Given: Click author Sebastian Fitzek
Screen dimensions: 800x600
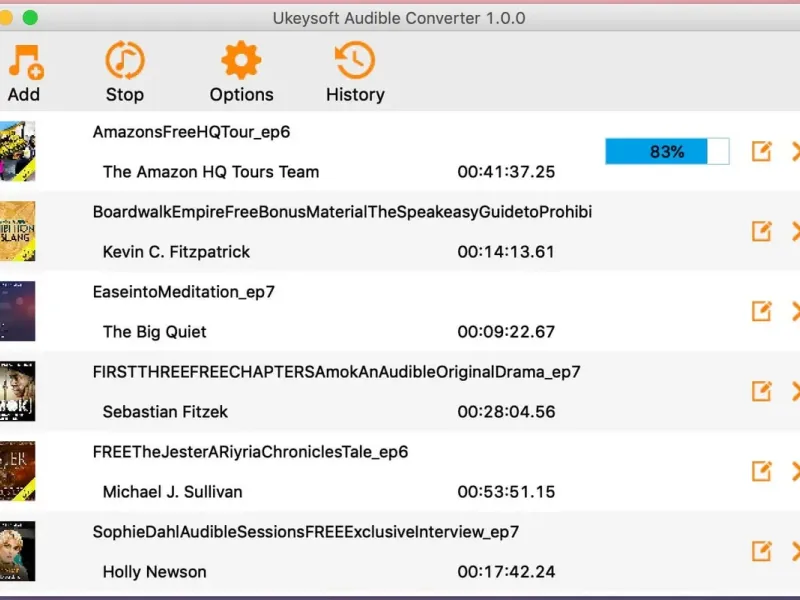Looking at the screenshot, I should click(165, 412).
